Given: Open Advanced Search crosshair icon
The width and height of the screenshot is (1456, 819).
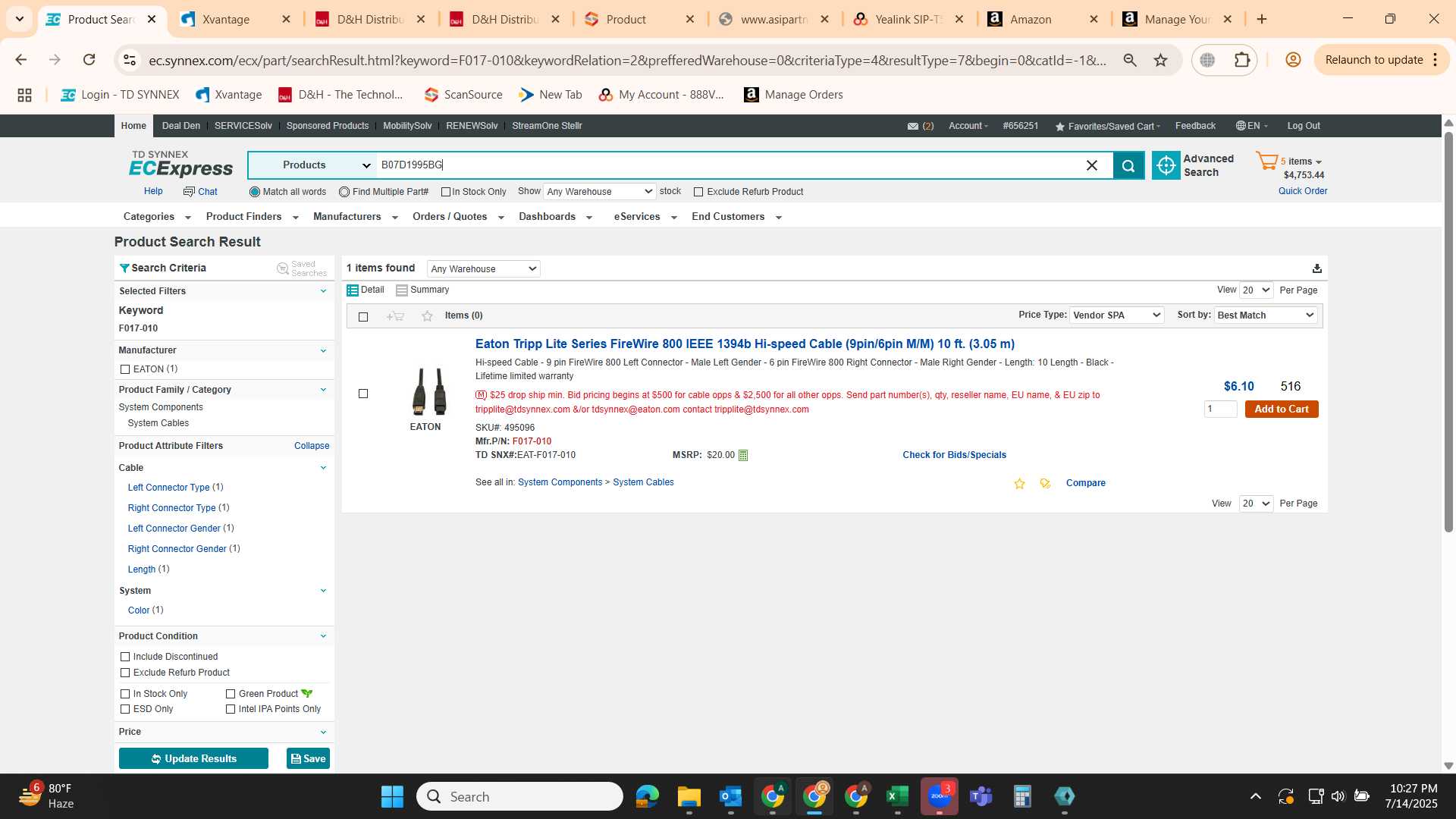Looking at the screenshot, I should pos(1166,165).
